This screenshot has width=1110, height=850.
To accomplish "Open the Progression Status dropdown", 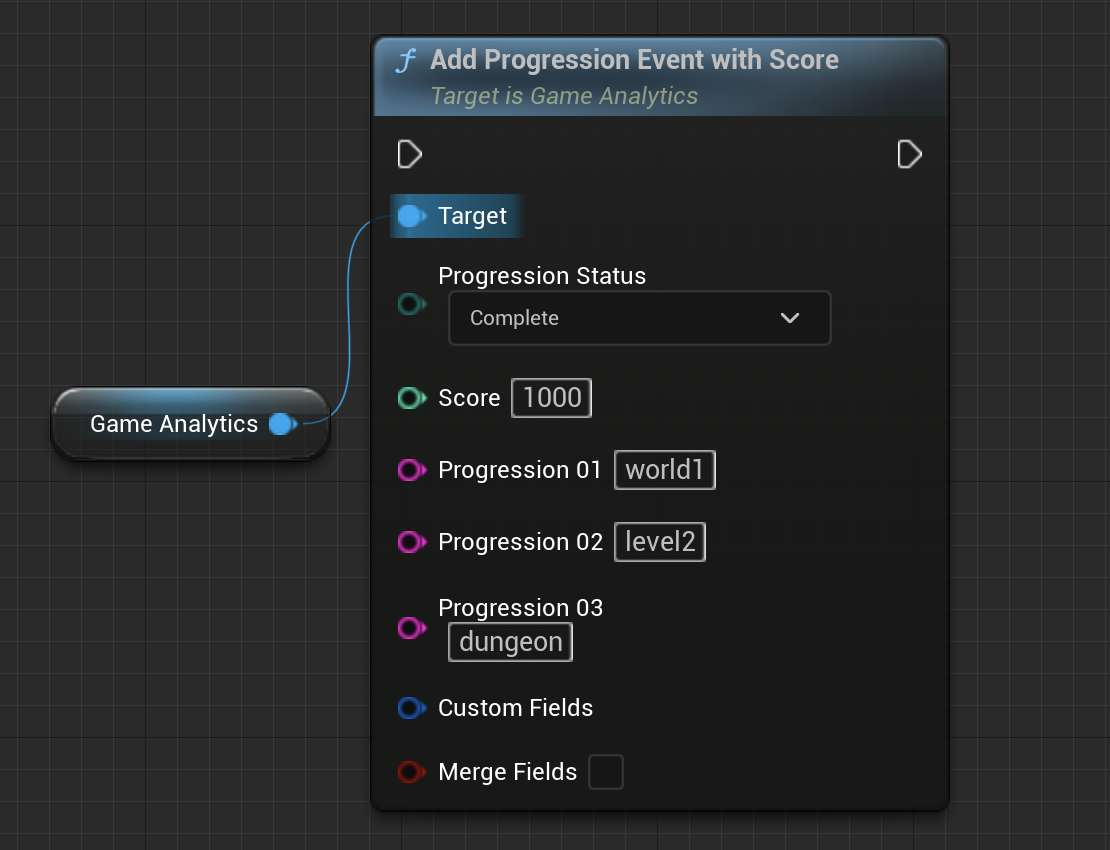I will click(x=638, y=318).
